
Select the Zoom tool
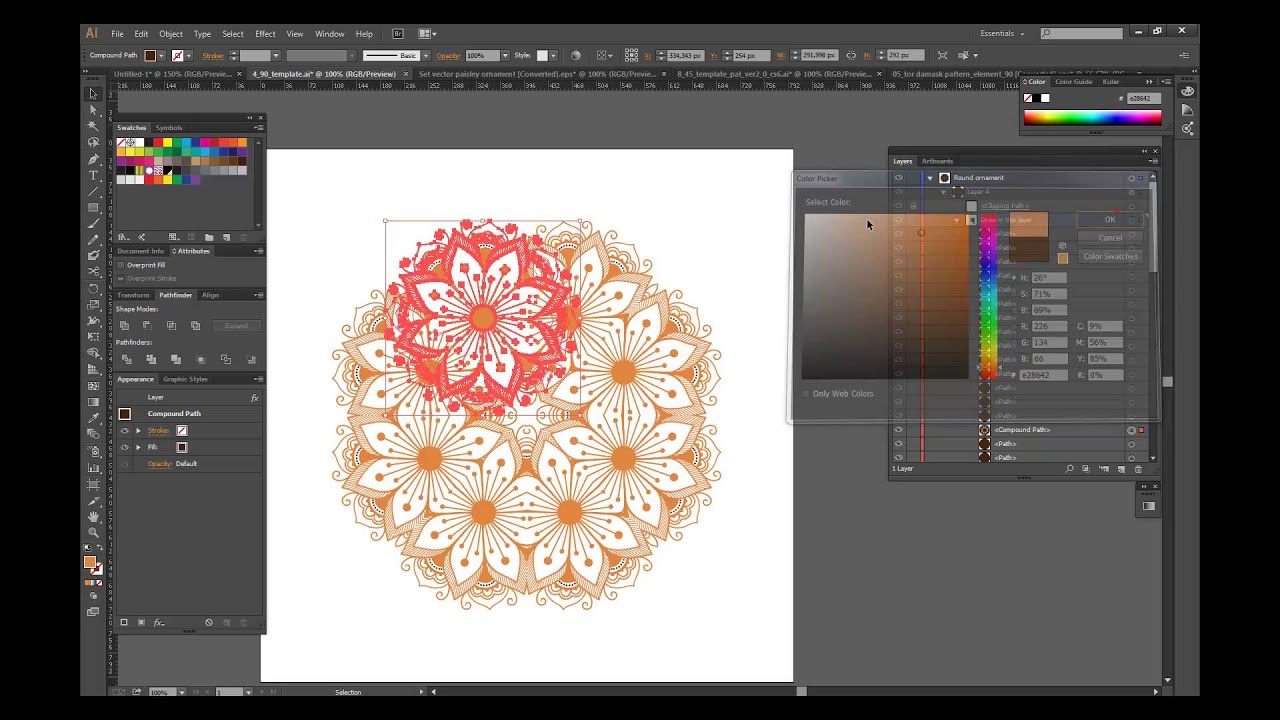94,532
